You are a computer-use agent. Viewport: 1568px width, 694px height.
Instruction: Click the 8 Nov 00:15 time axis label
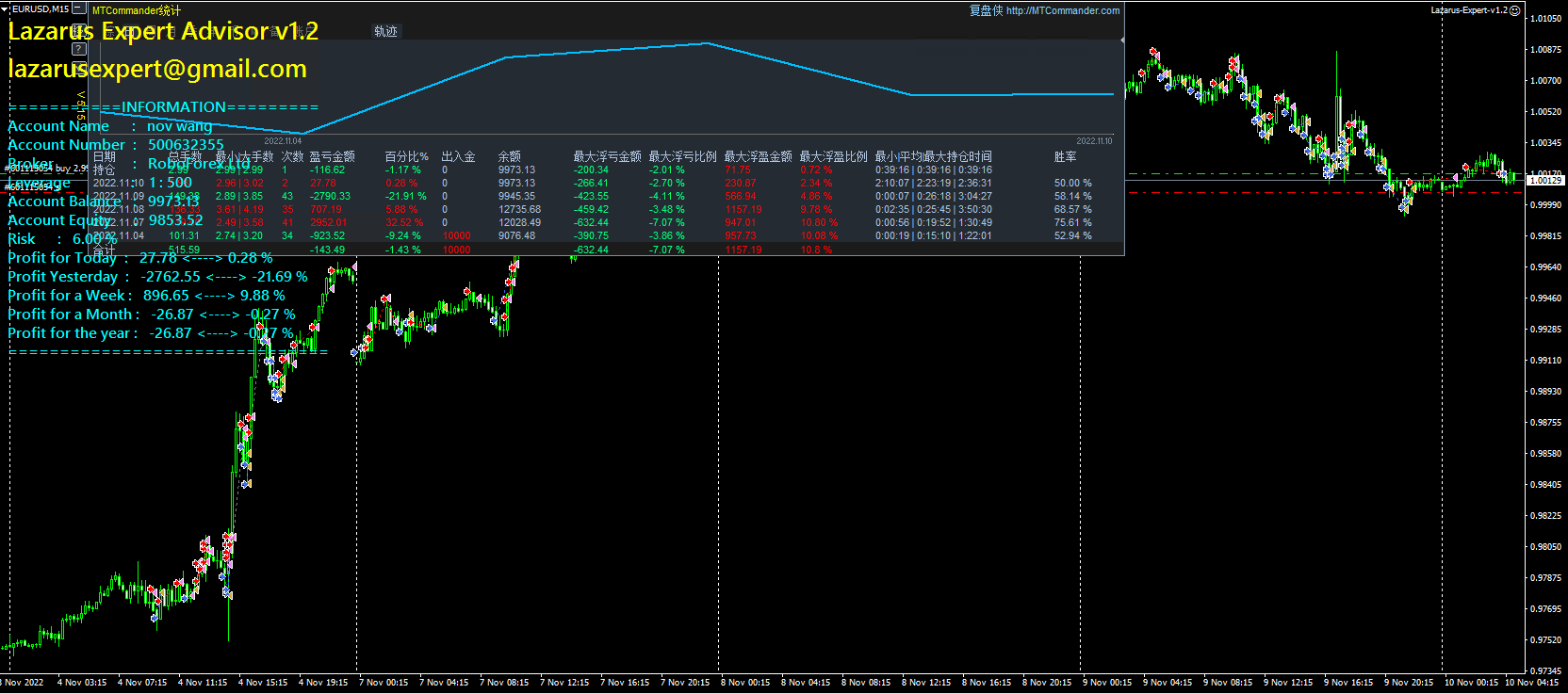744,682
